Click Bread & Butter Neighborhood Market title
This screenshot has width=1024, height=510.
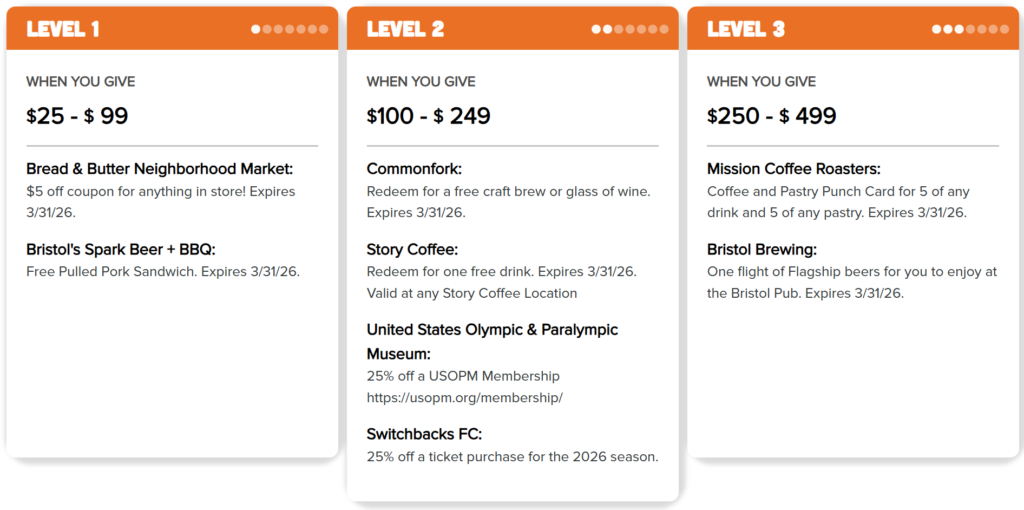[159, 169]
